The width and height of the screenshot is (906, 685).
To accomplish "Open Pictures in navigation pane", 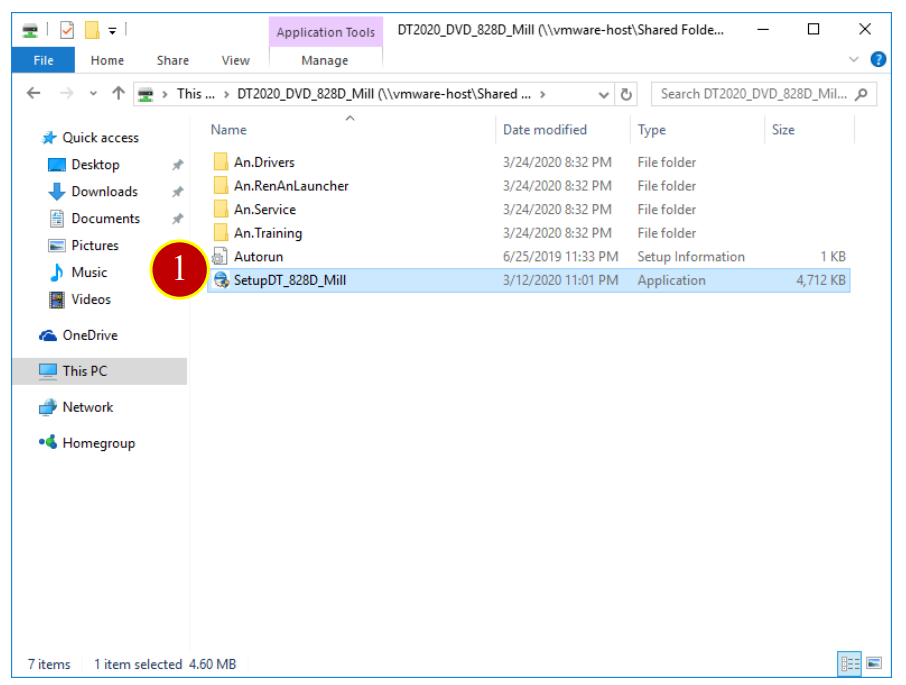I will [95, 245].
